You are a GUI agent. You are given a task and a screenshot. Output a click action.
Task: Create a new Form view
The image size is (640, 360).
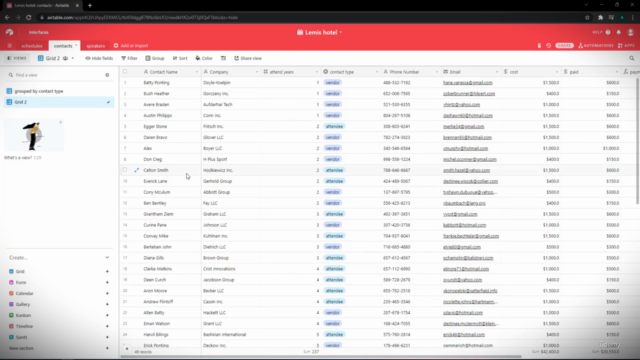click(60, 282)
